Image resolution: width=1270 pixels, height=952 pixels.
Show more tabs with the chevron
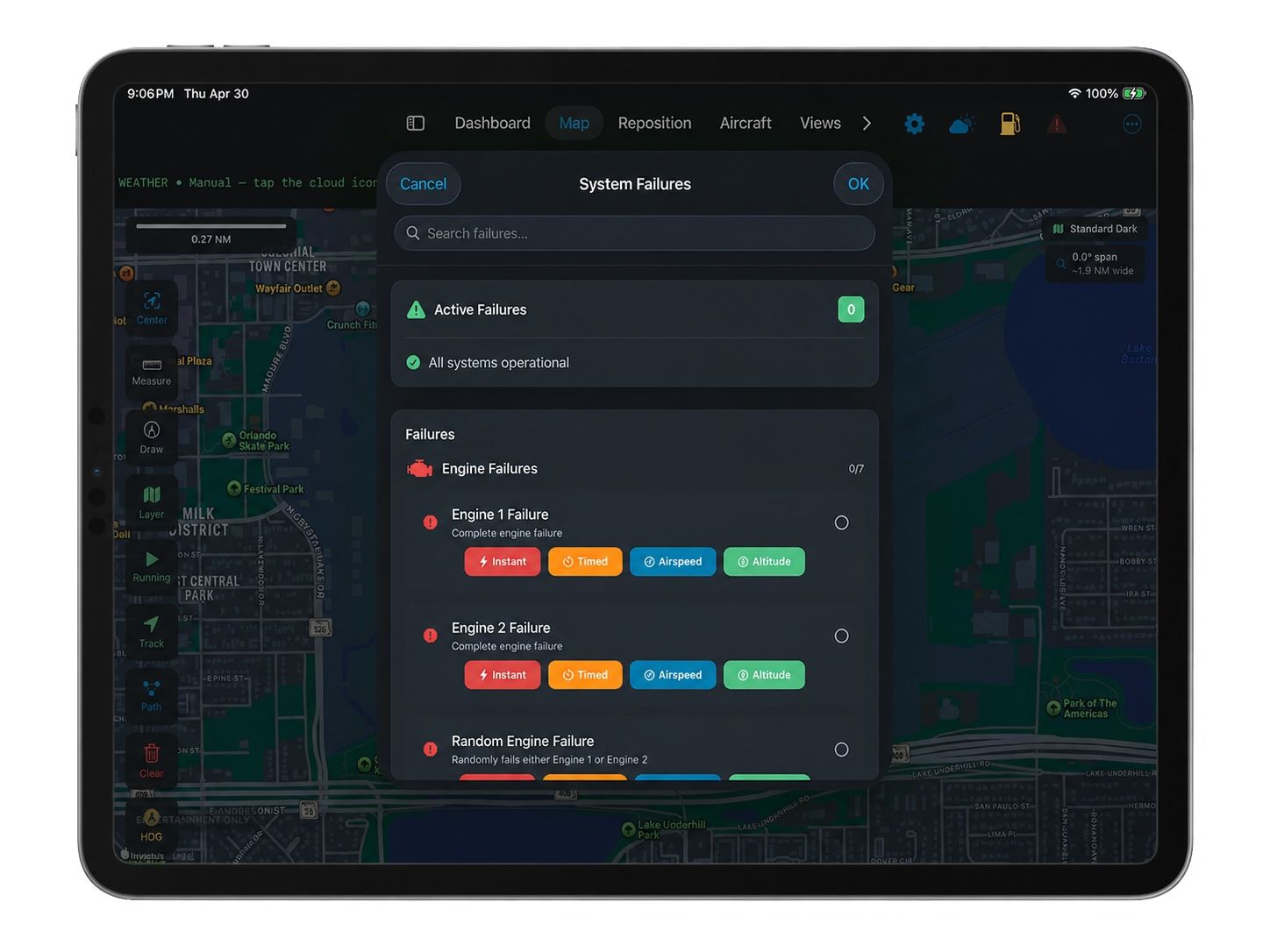[x=867, y=124]
